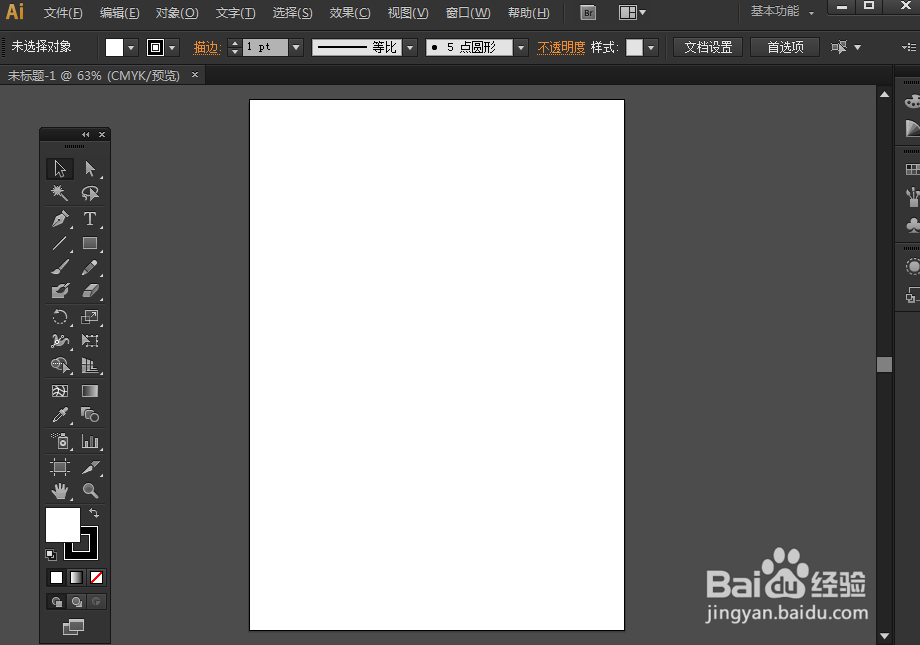Select the Blob Brush tool
920x645 pixels.
click(x=60, y=291)
